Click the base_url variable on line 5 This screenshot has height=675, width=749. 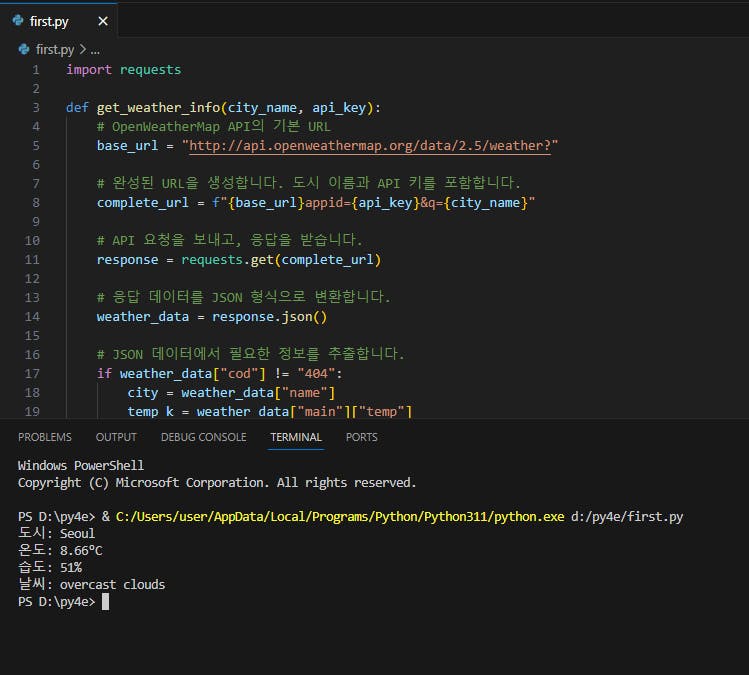[127, 145]
